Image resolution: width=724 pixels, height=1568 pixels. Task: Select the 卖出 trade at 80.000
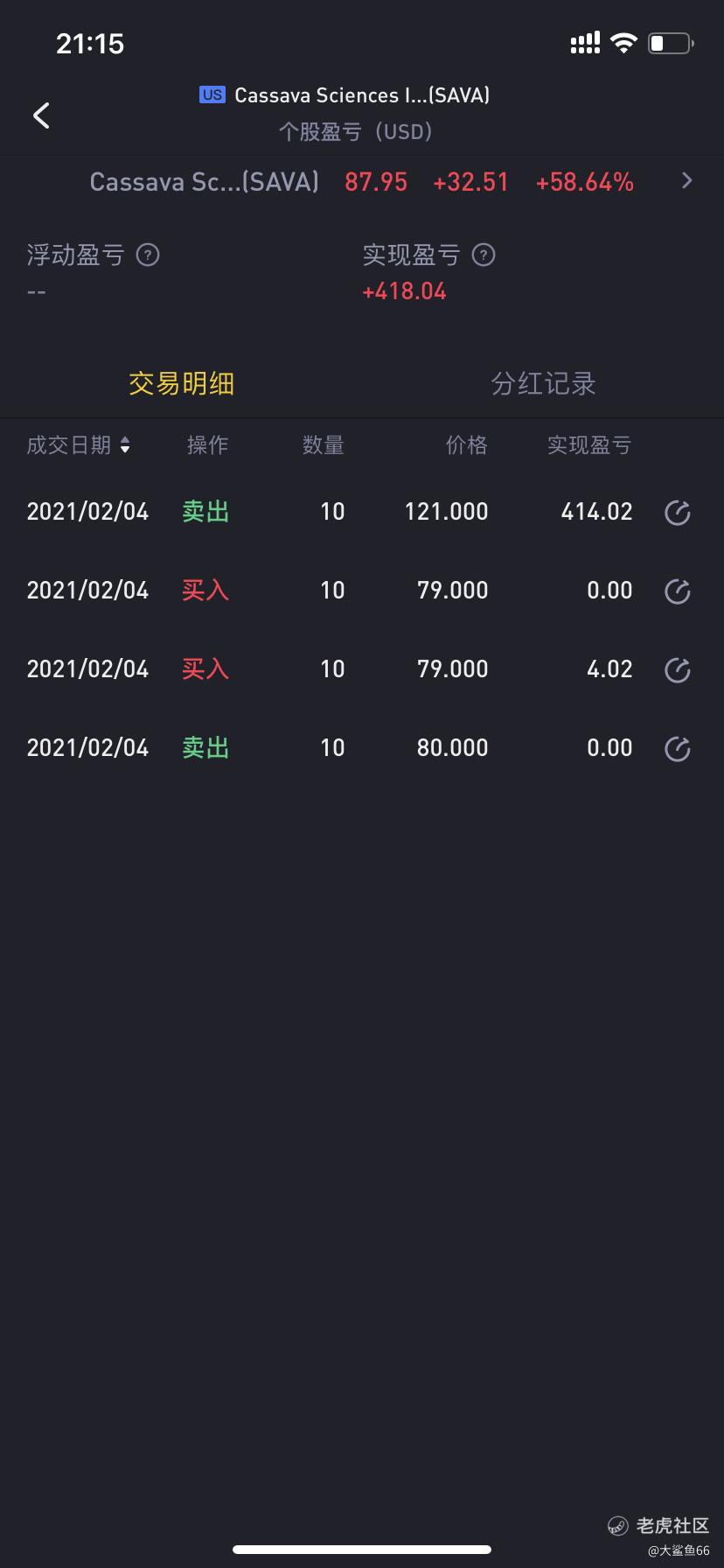(x=205, y=748)
